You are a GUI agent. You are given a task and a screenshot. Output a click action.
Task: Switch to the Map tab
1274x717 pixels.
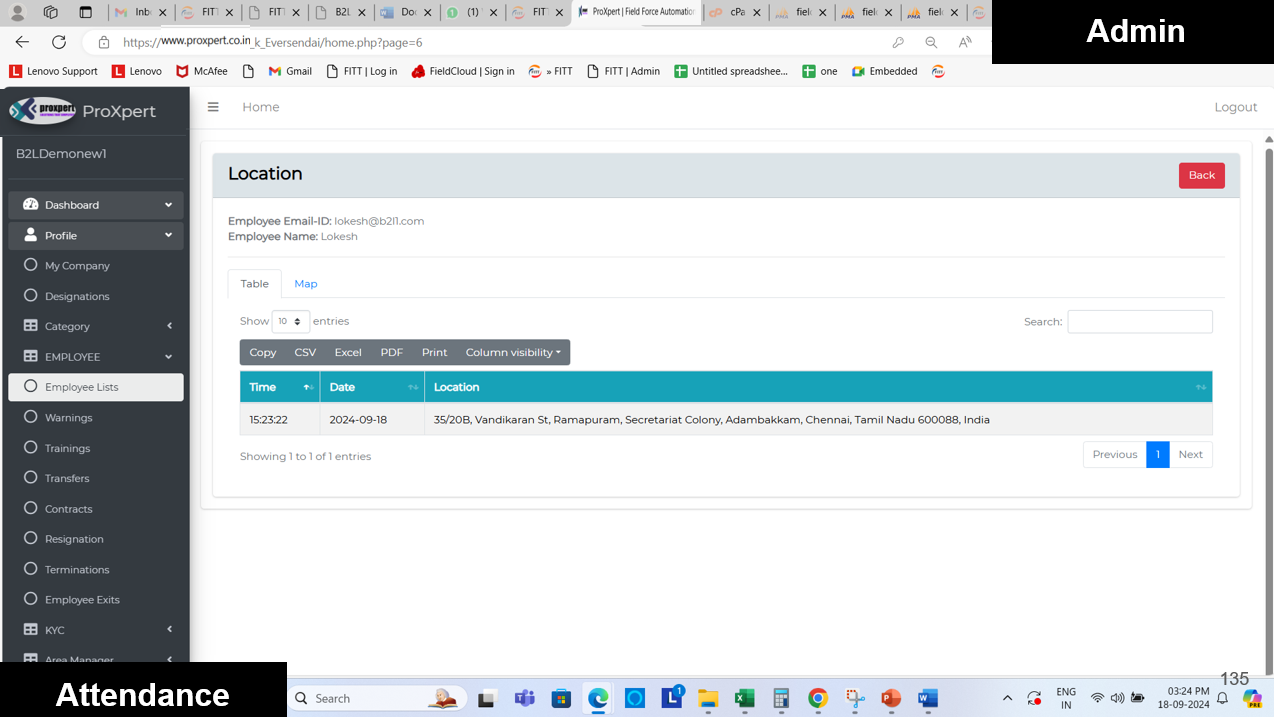[305, 284]
